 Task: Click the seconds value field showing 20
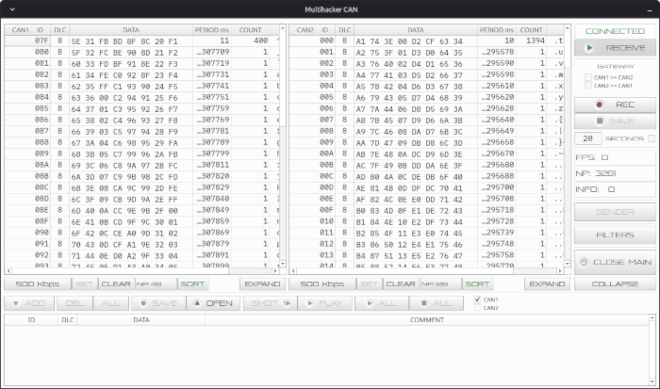(588, 138)
